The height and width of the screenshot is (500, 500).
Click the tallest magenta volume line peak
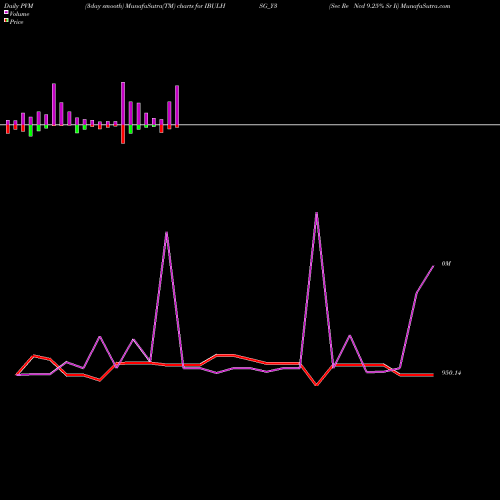coord(316,213)
